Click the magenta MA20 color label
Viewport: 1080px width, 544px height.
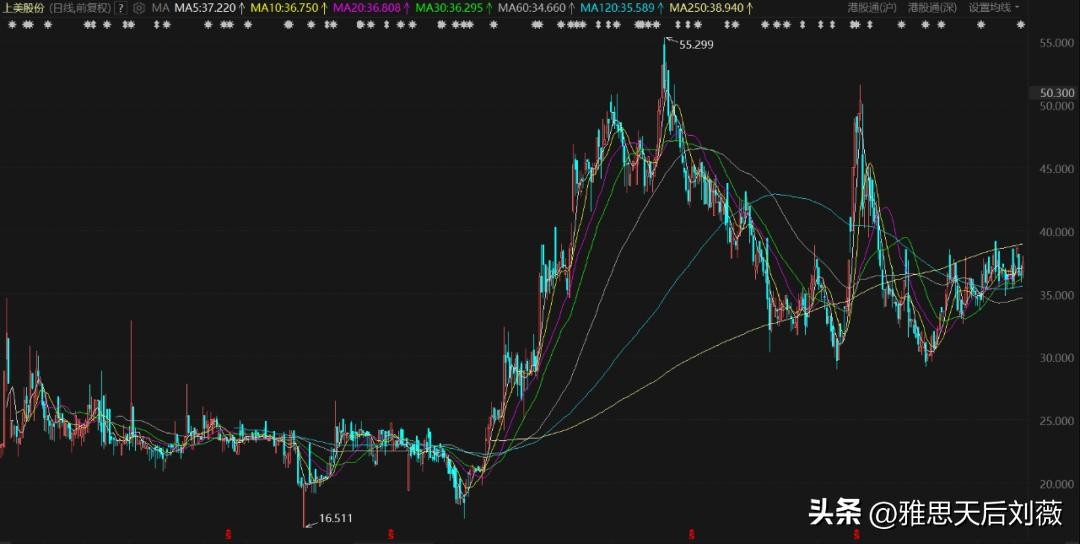(x=369, y=8)
